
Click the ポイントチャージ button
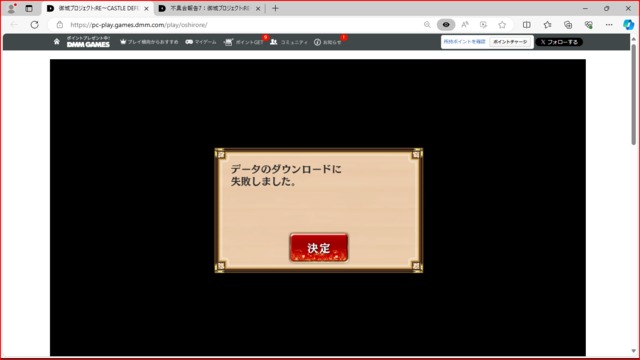pos(510,42)
